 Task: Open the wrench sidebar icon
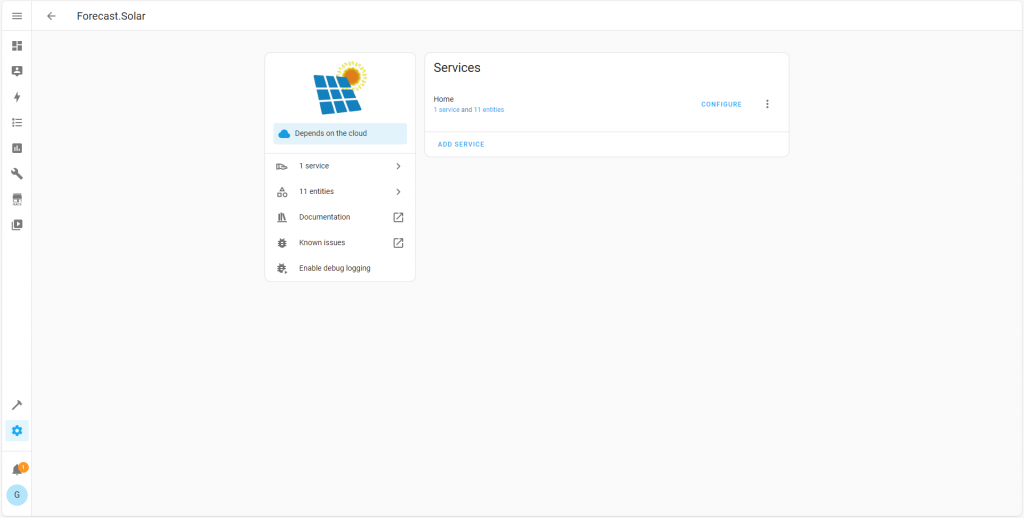17,174
